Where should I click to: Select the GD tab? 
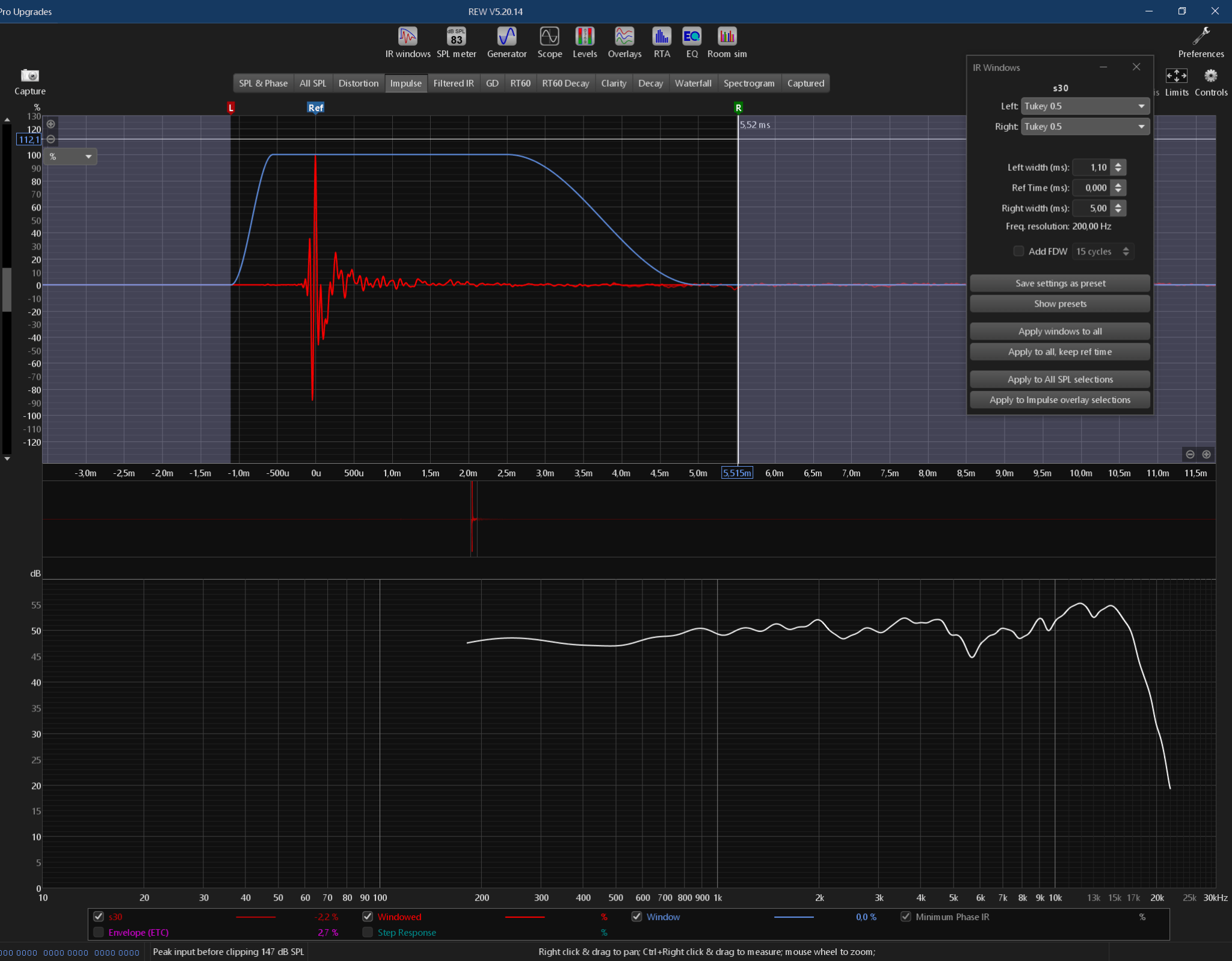[492, 84]
